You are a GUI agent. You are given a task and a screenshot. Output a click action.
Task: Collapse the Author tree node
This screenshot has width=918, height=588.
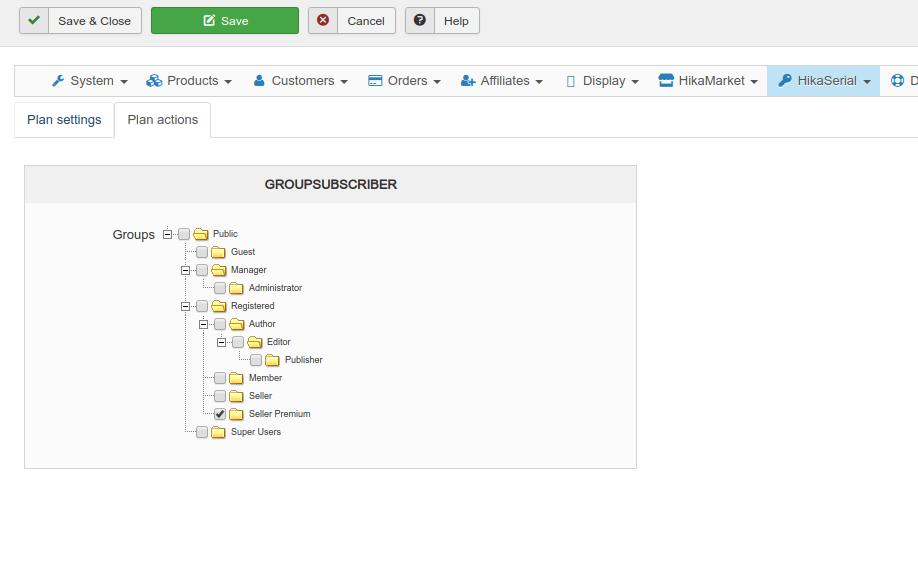click(x=203, y=324)
